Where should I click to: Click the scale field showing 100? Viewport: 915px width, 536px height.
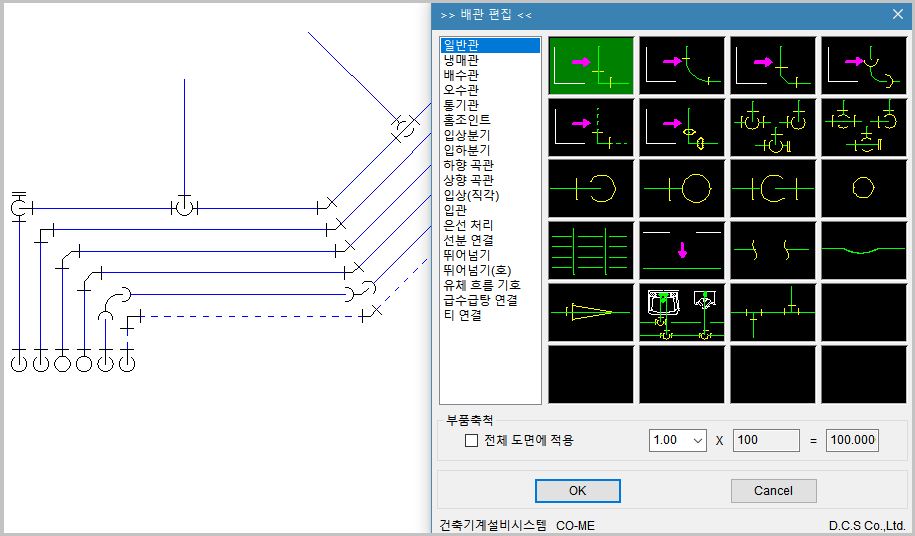pyautogui.click(x=765, y=440)
